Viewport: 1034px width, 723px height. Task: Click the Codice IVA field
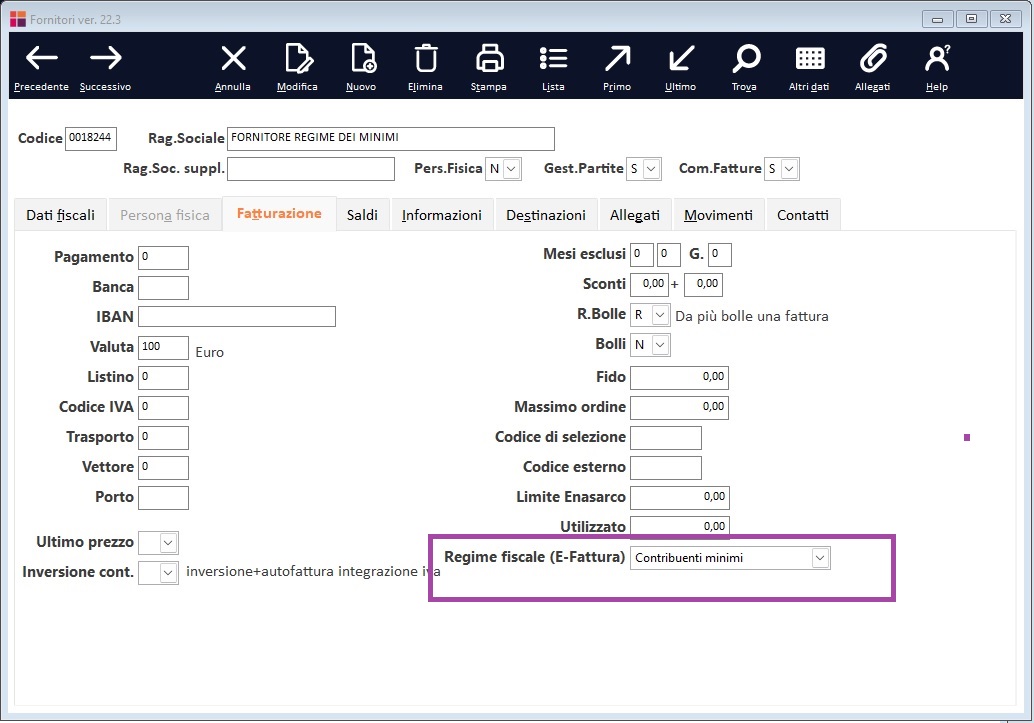pyautogui.click(x=164, y=408)
